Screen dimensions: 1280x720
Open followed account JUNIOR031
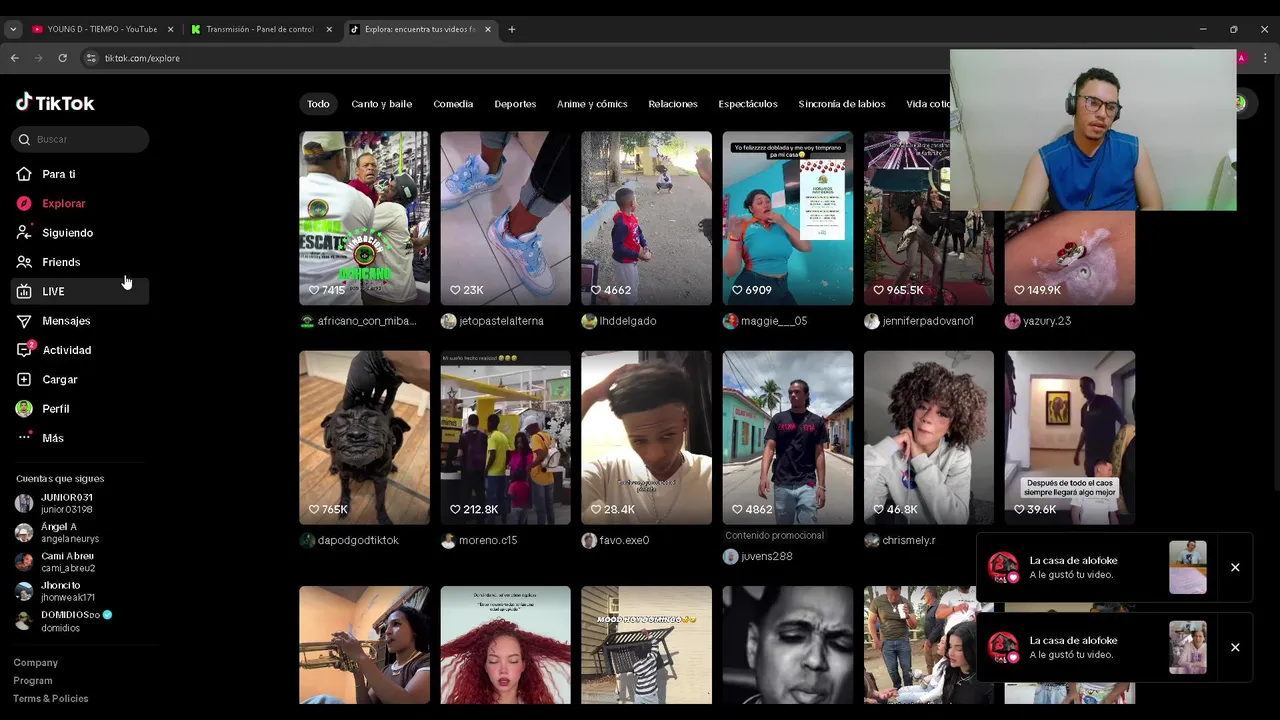[x=56, y=503]
